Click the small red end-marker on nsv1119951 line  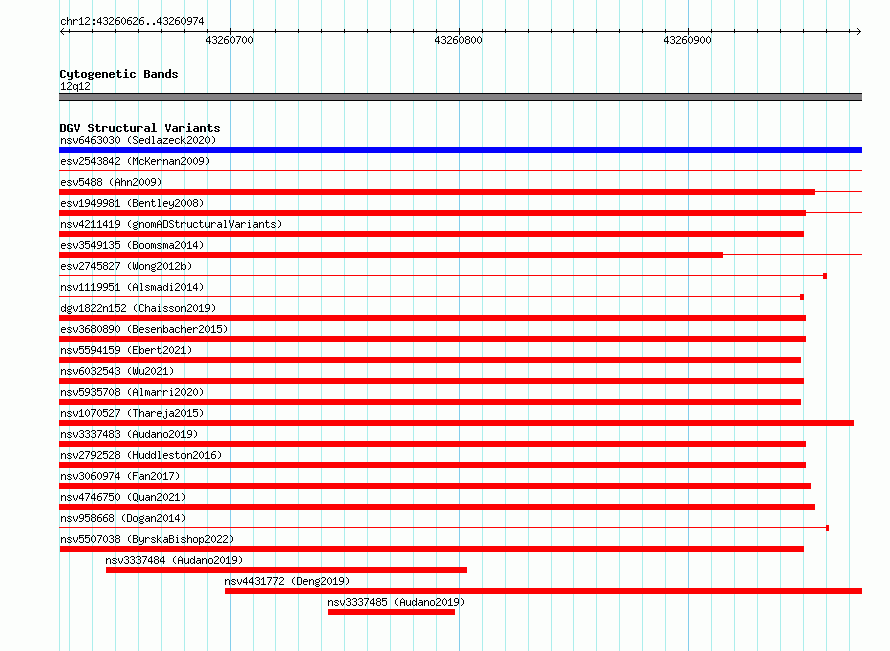pyautogui.click(x=802, y=297)
